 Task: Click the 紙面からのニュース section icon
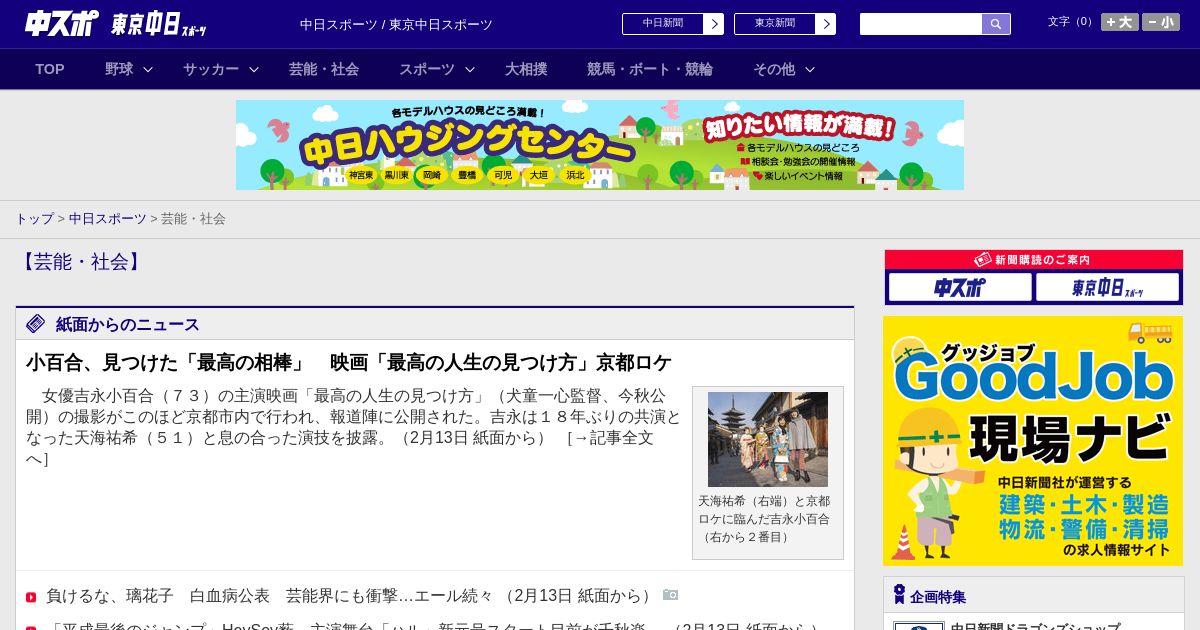(36, 323)
